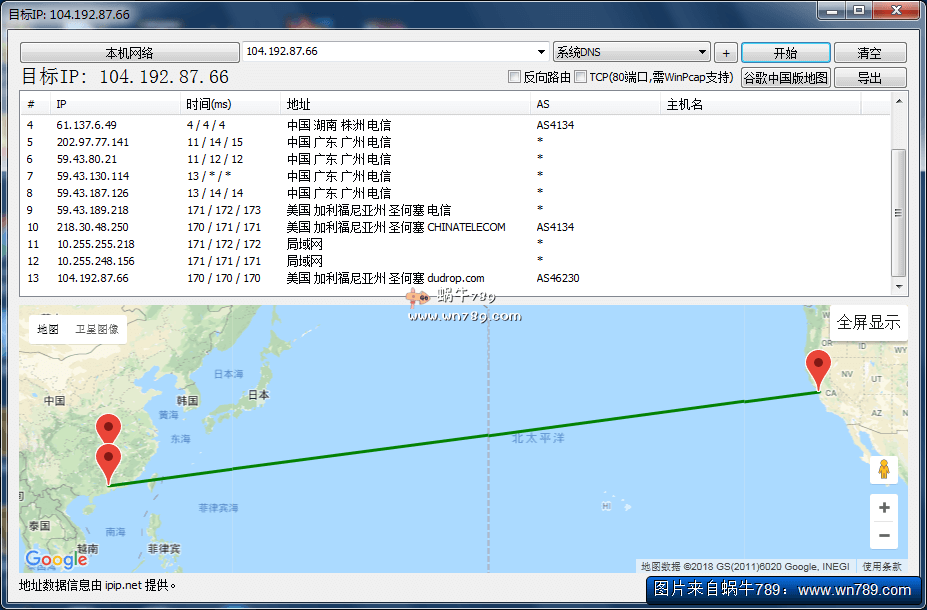Click the 开始 button to start trace

[x=785, y=53]
